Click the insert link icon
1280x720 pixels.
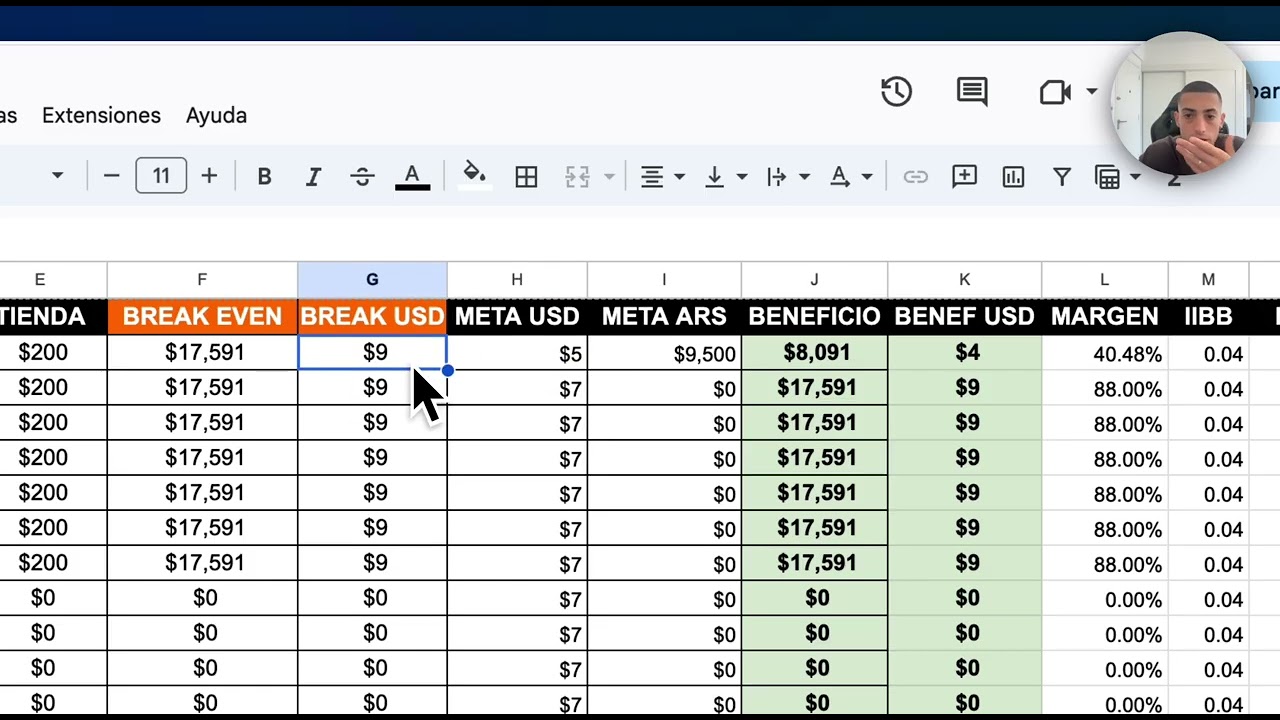(915, 177)
